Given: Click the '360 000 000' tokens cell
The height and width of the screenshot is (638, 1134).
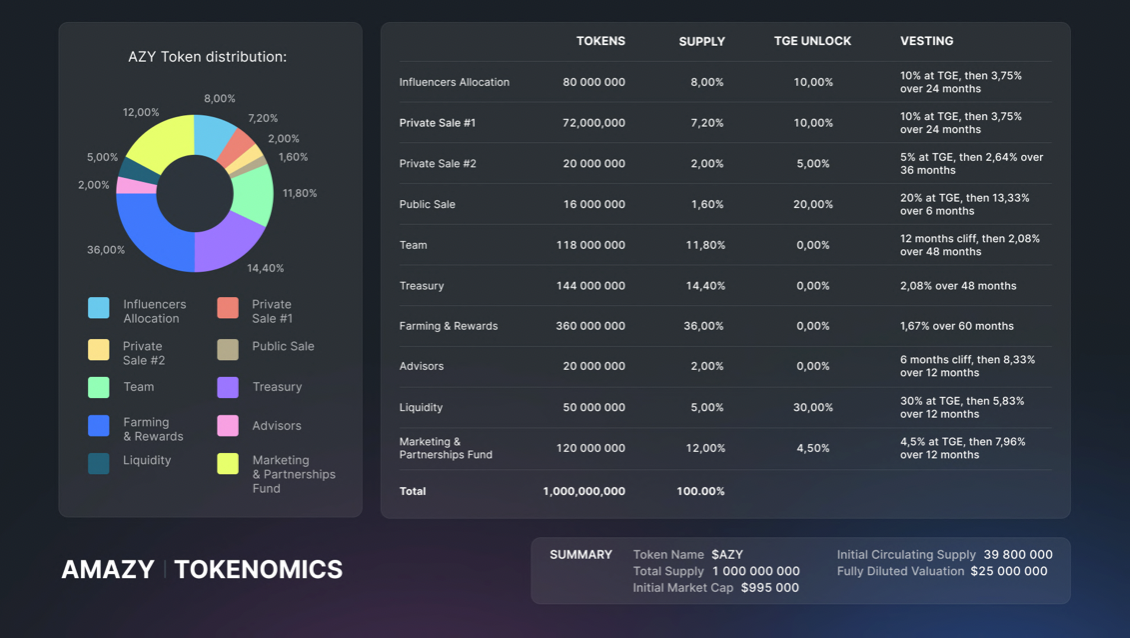Looking at the screenshot, I should click(x=590, y=326).
